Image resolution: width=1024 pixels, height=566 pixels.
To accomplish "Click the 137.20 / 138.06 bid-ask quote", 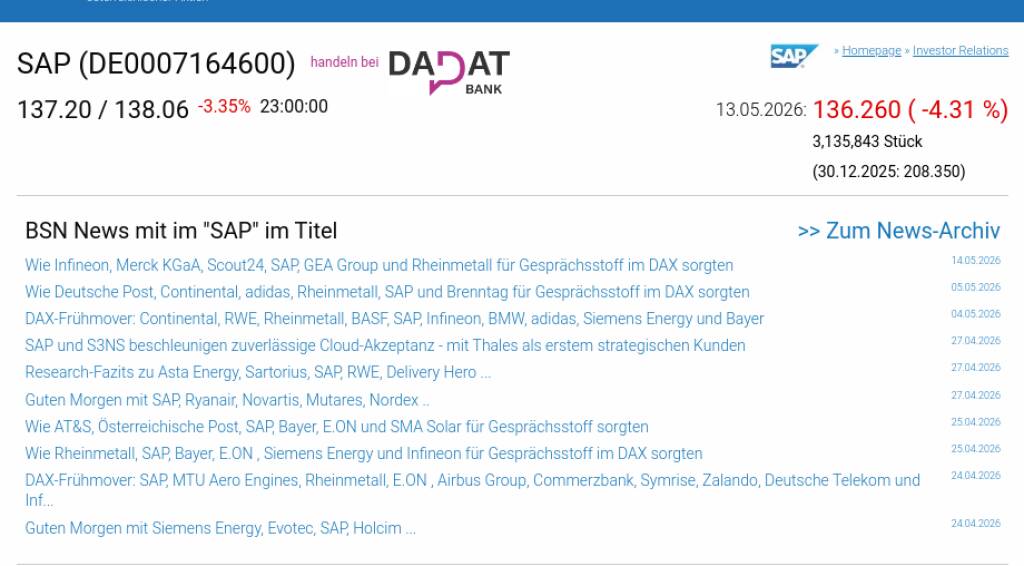I will tap(103, 110).
